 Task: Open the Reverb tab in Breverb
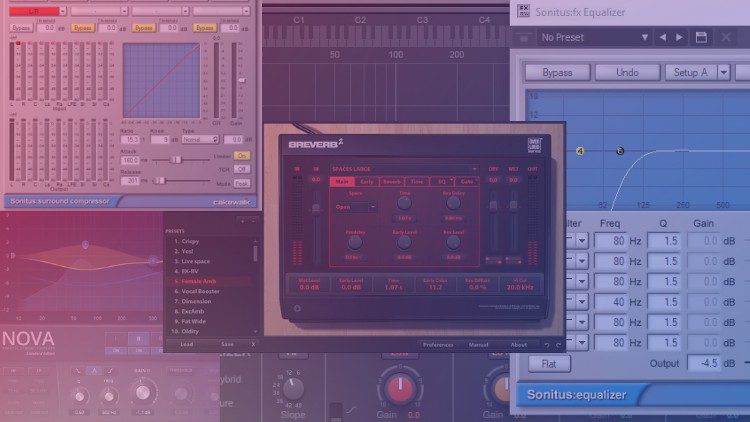392,181
